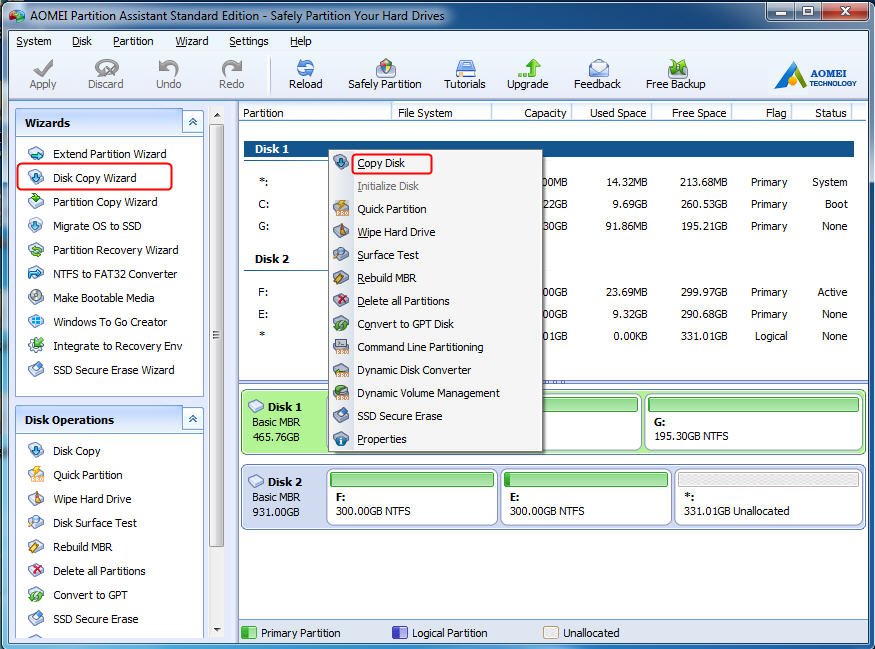Image resolution: width=875 pixels, height=649 pixels.
Task: Click Disk Copy in Disk Operations
Action: click(x=64, y=450)
